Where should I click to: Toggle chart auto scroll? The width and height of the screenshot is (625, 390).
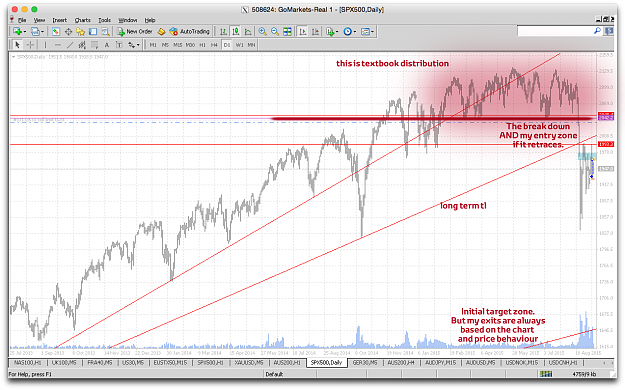pos(303,32)
